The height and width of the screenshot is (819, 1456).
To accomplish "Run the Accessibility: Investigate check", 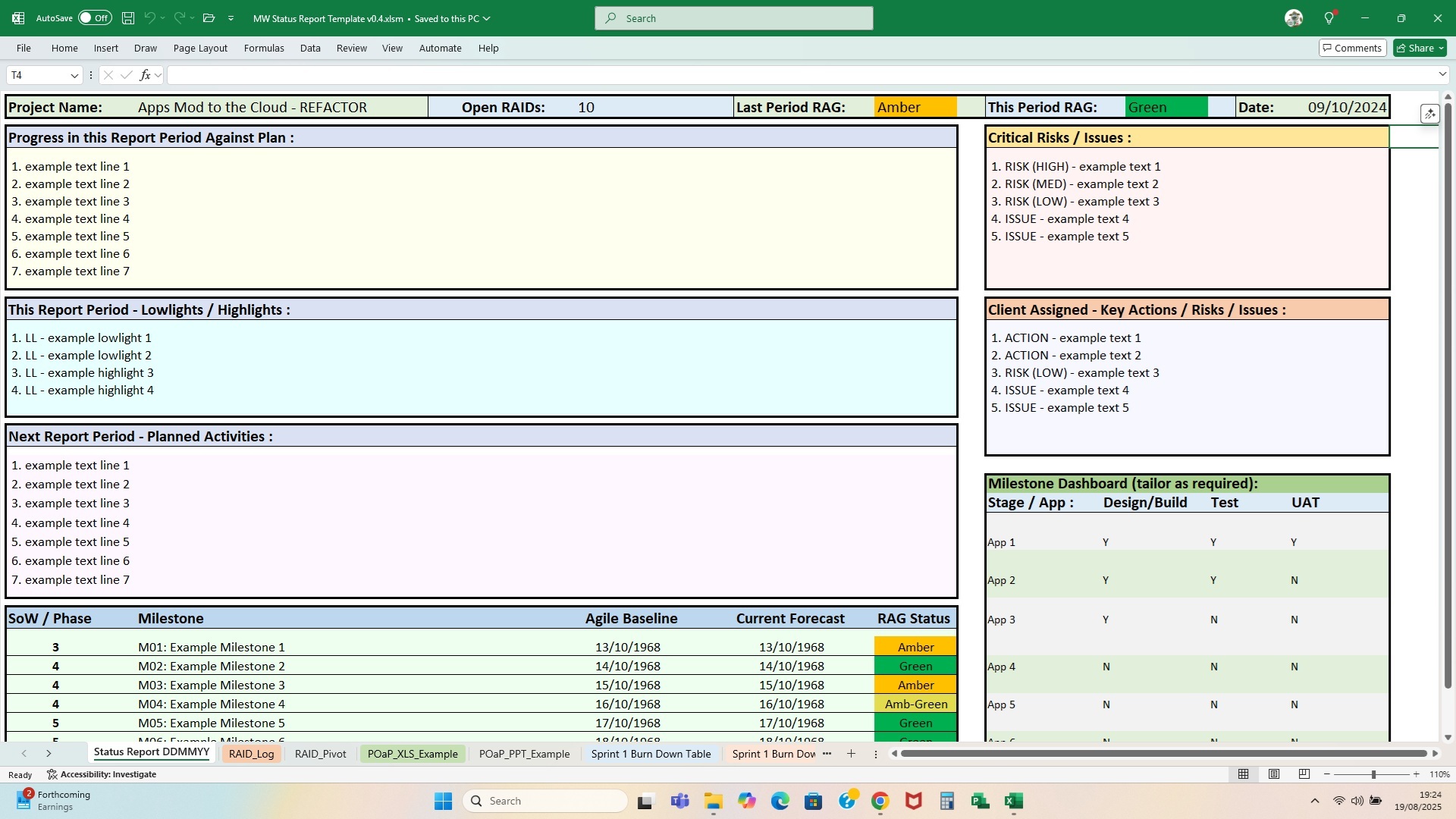I will pos(101,773).
